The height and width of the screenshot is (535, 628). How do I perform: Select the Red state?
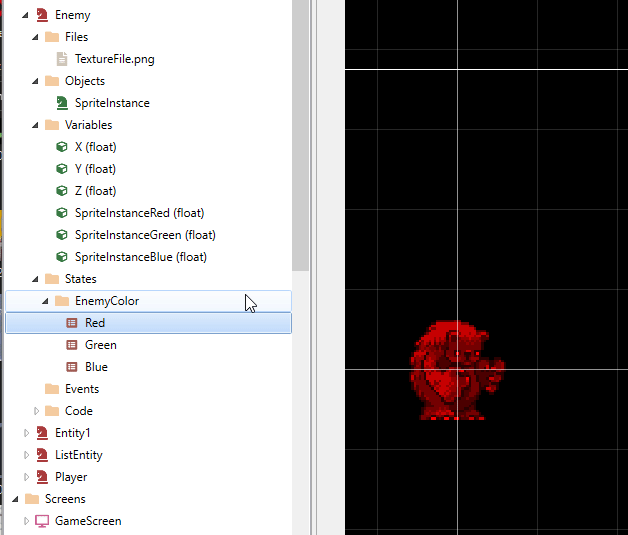click(x=95, y=323)
